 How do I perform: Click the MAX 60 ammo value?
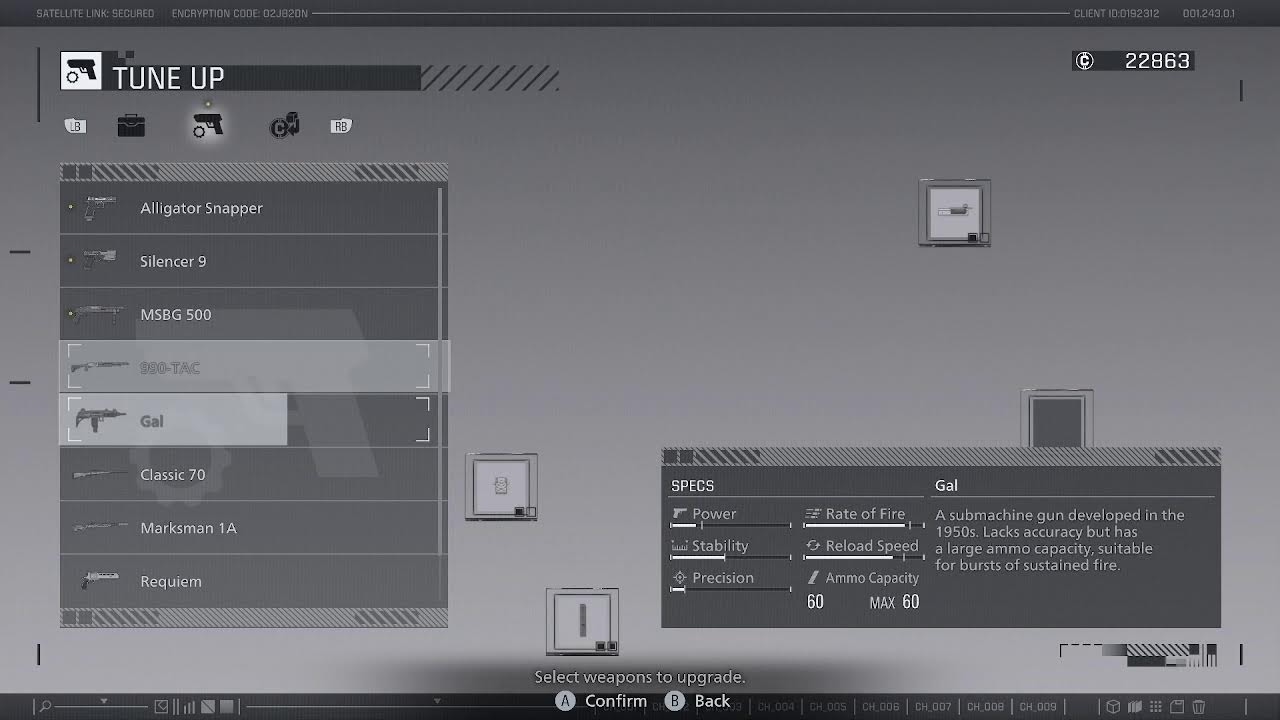(894, 602)
